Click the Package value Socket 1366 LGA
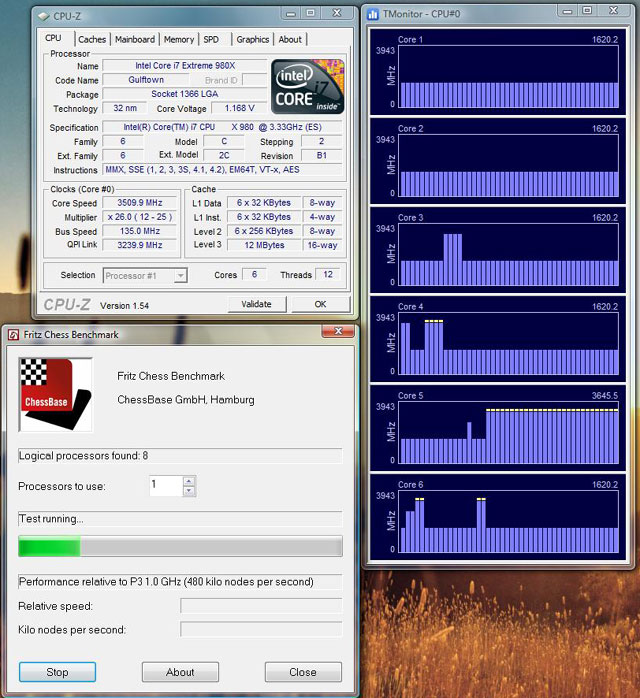The width and height of the screenshot is (640, 698). coord(185,94)
